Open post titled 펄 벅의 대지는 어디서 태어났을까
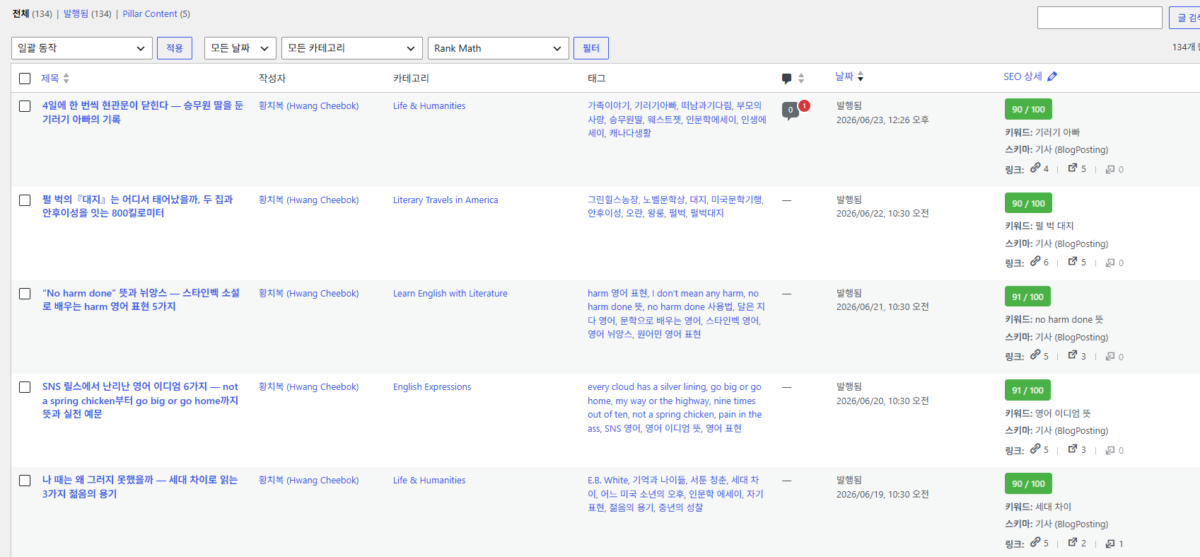The image size is (1200, 557). coord(138,206)
